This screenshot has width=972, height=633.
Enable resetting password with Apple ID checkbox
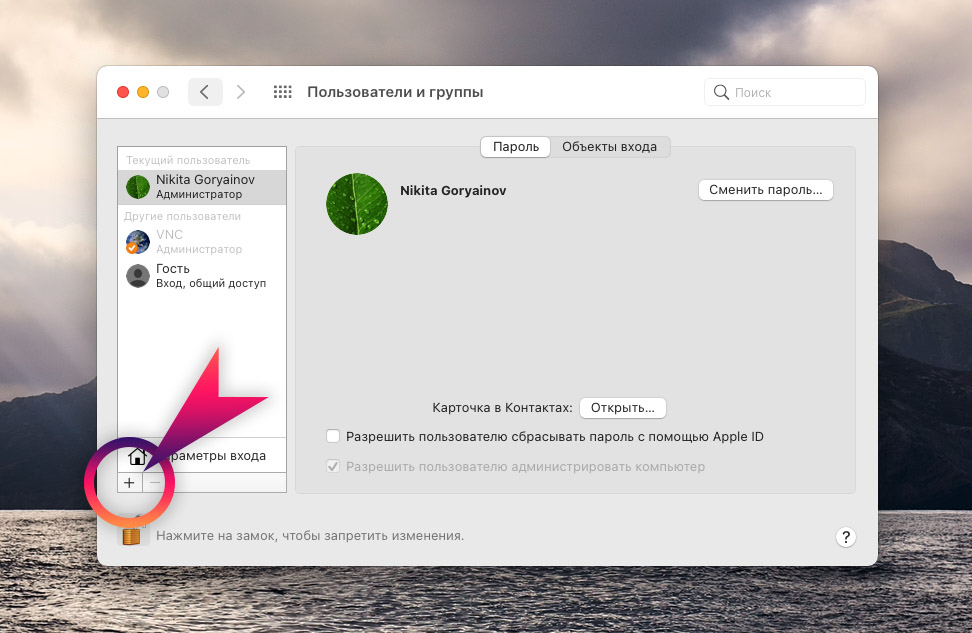(x=333, y=436)
